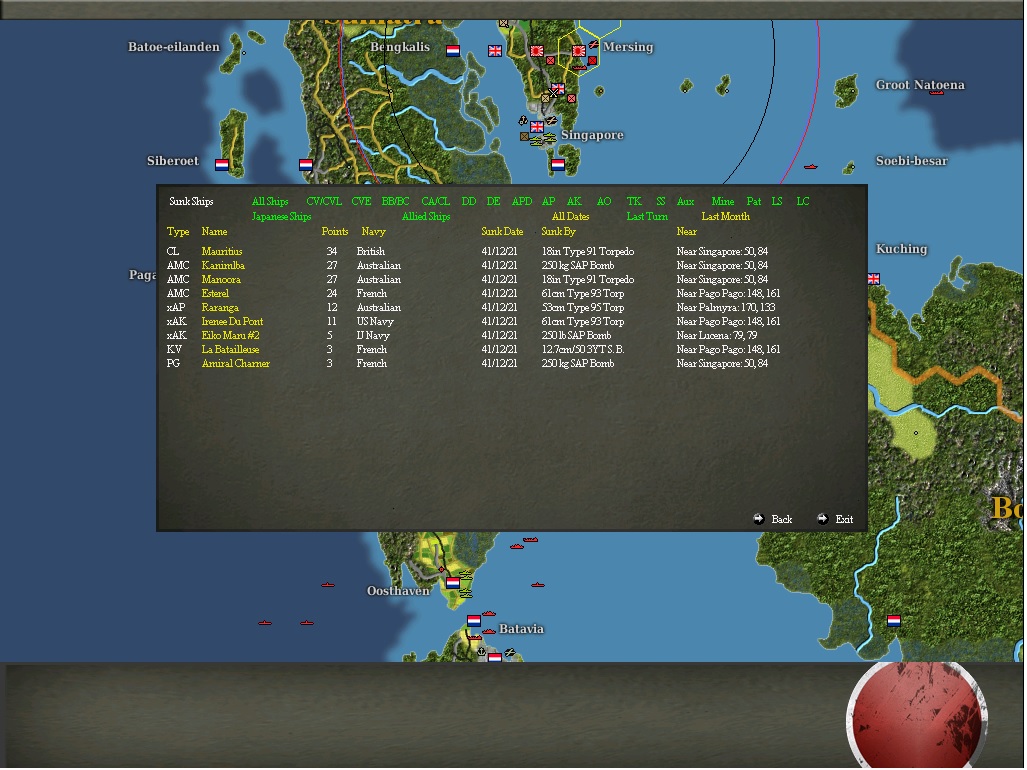Open ship La Batailleuse details
Viewport: 1027px width, 770px height.
click(x=231, y=350)
